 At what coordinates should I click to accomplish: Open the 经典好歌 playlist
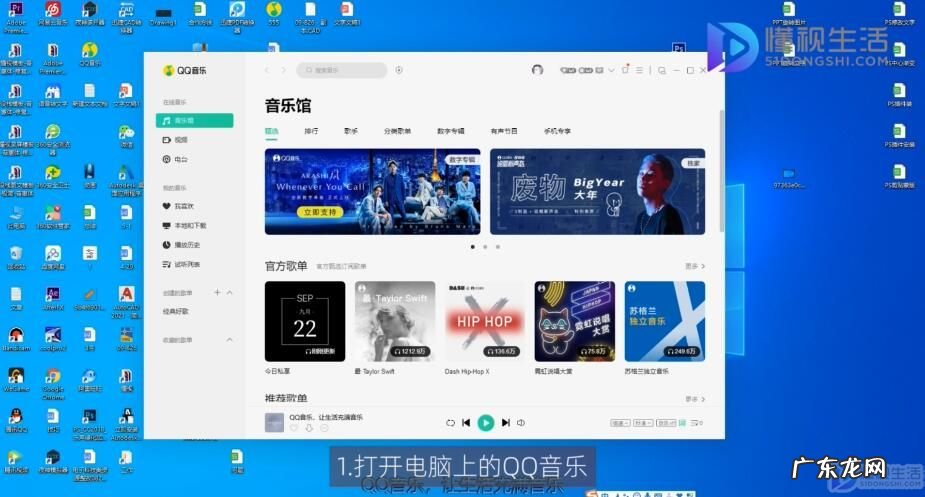coord(176,311)
